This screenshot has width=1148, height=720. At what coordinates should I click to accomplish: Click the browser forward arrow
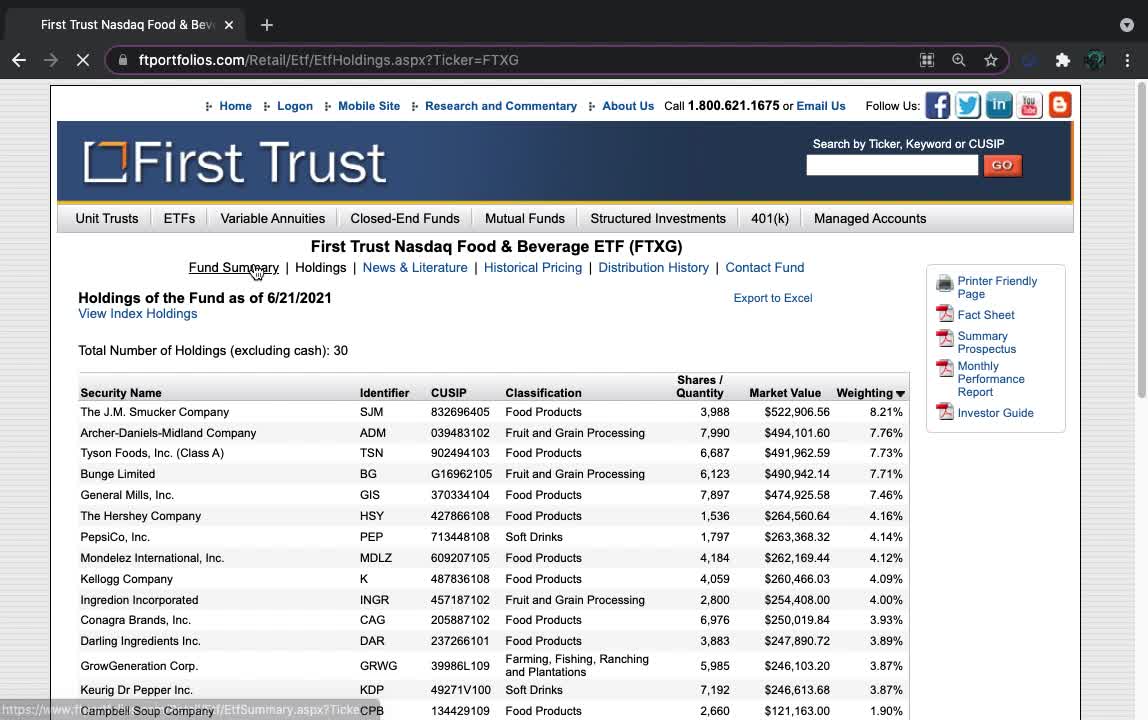pyautogui.click(x=51, y=60)
